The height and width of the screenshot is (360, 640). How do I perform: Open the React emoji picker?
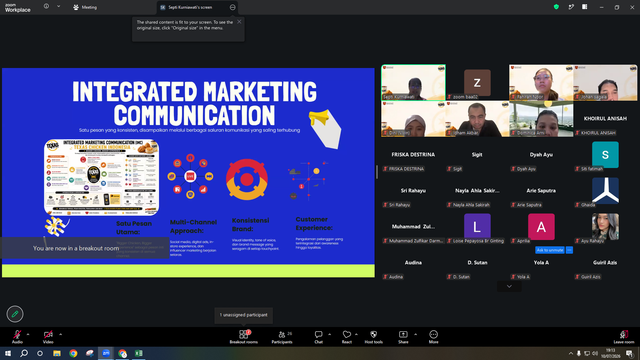click(x=347, y=337)
